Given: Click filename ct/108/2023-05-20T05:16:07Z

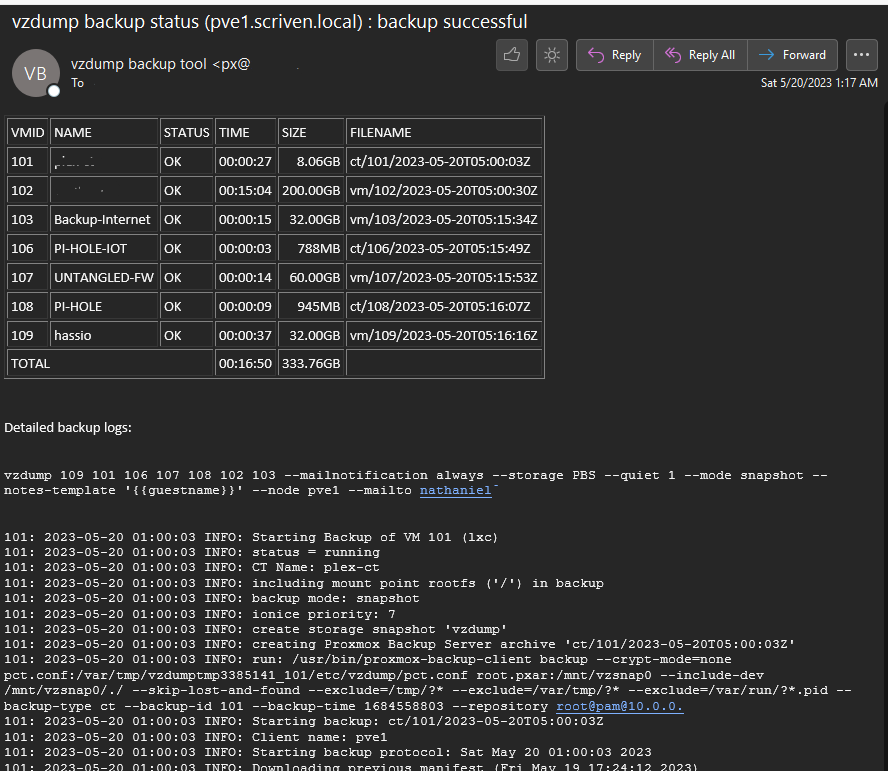Looking at the screenshot, I should pos(444,306).
